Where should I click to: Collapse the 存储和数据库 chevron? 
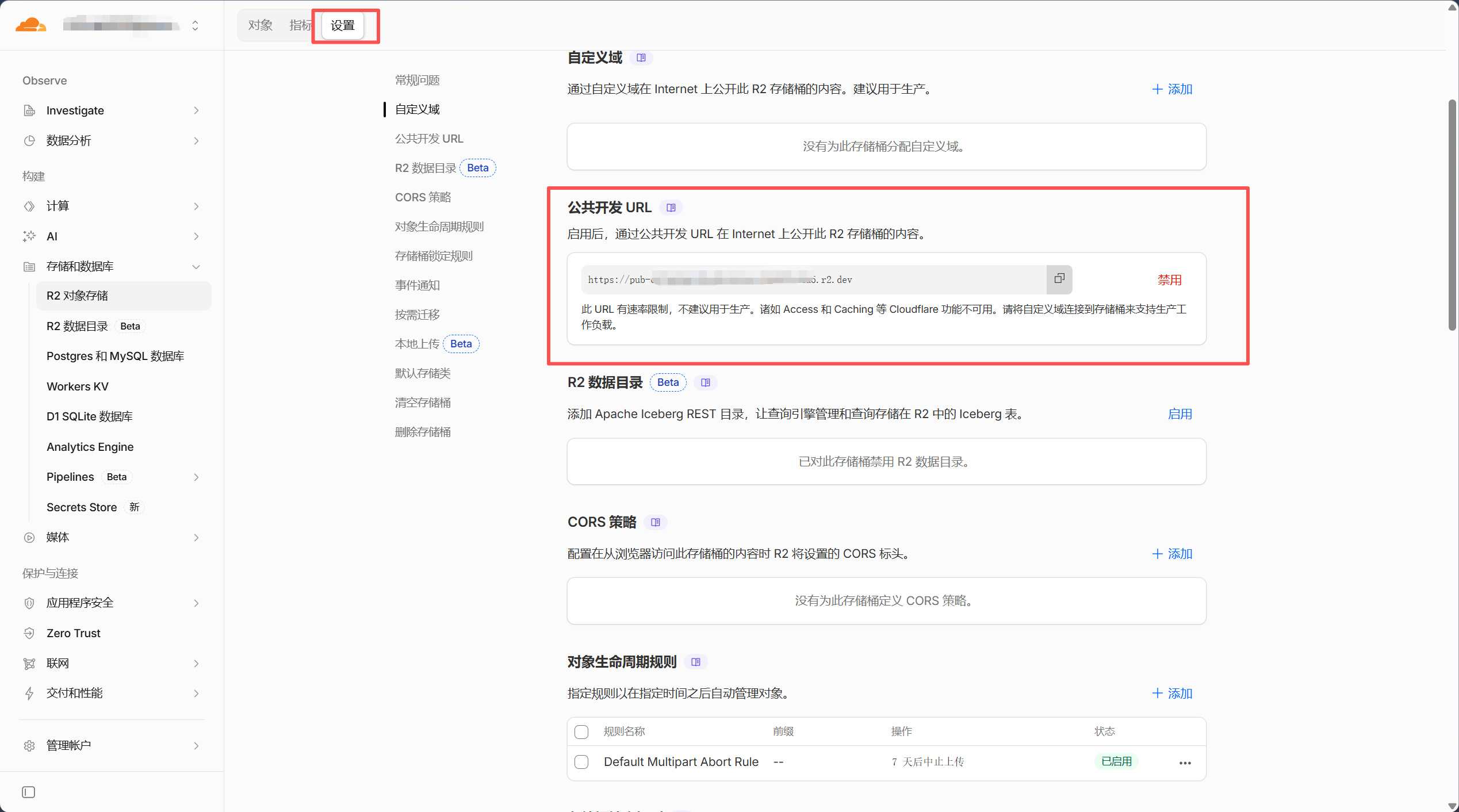coord(197,266)
